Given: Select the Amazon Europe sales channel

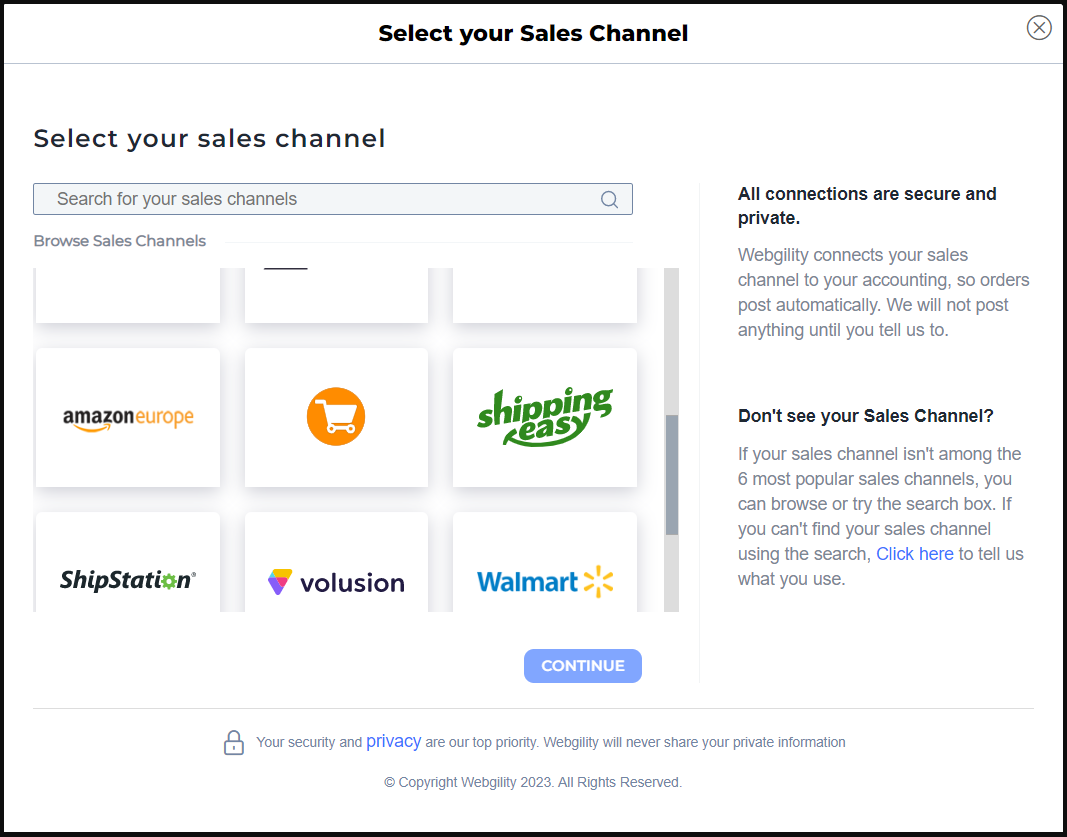Looking at the screenshot, I should [x=128, y=417].
